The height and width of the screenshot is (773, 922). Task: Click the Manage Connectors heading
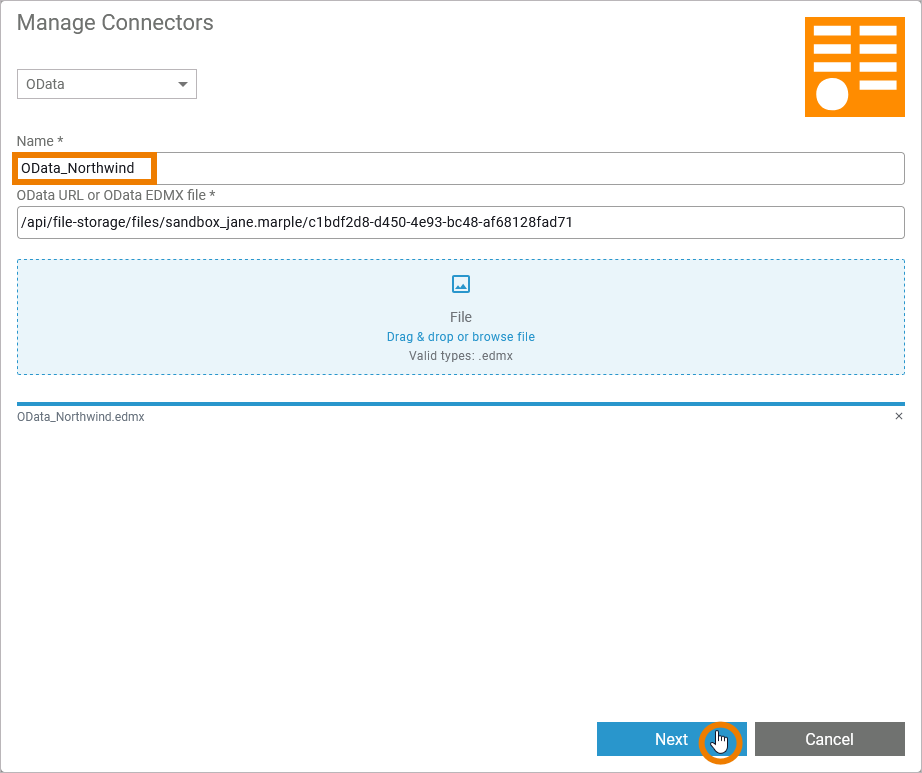(115, 23)
